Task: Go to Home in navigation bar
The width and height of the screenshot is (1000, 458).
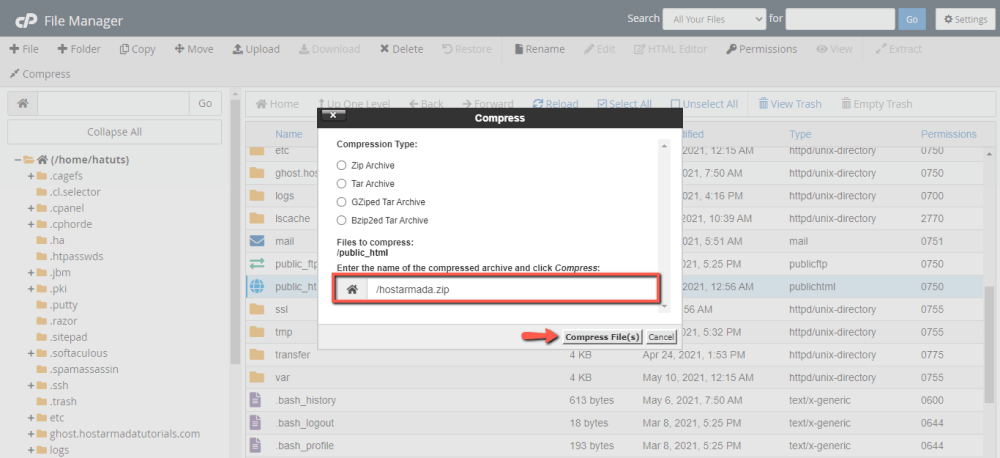Action: tap(277, 104)
